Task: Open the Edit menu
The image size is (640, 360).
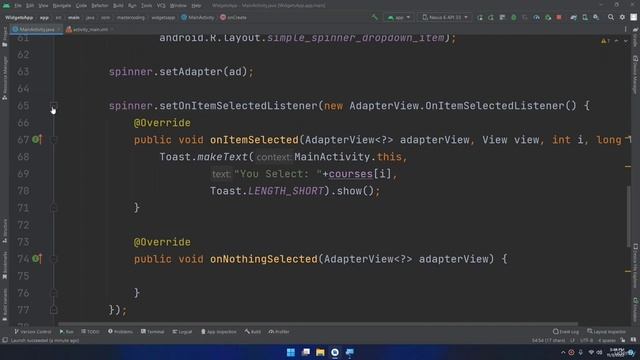Action: pyautogui.click(x=30, y=6)
